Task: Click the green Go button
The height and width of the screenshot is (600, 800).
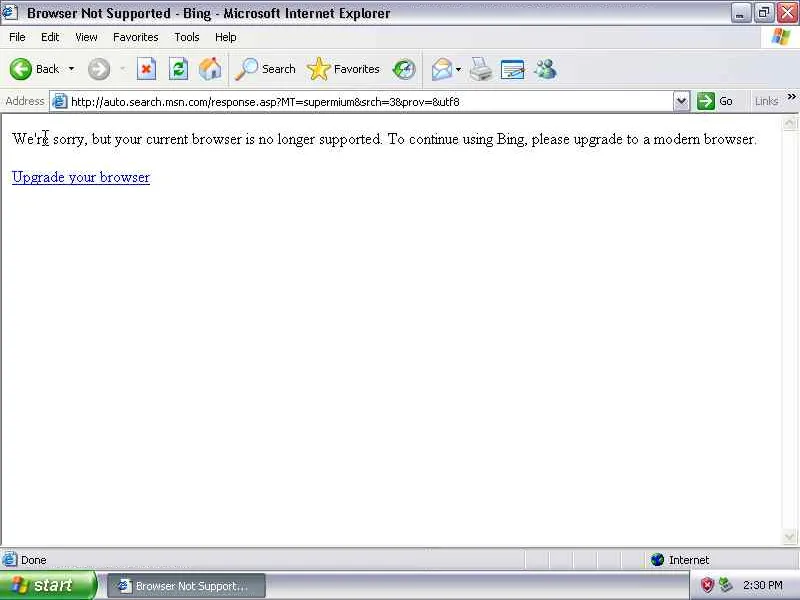Action: click(x=715, y=101)
